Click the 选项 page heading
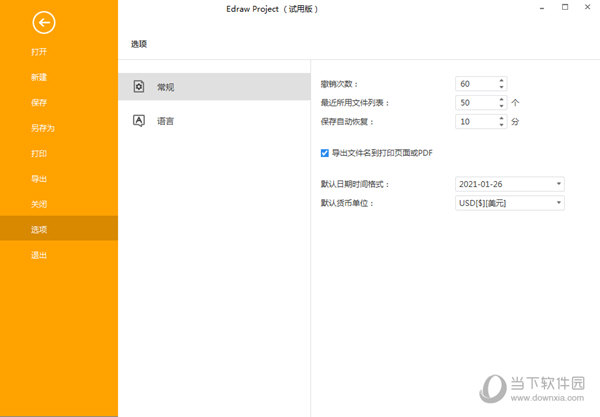The image size is (600, 417). click(139, 44)
